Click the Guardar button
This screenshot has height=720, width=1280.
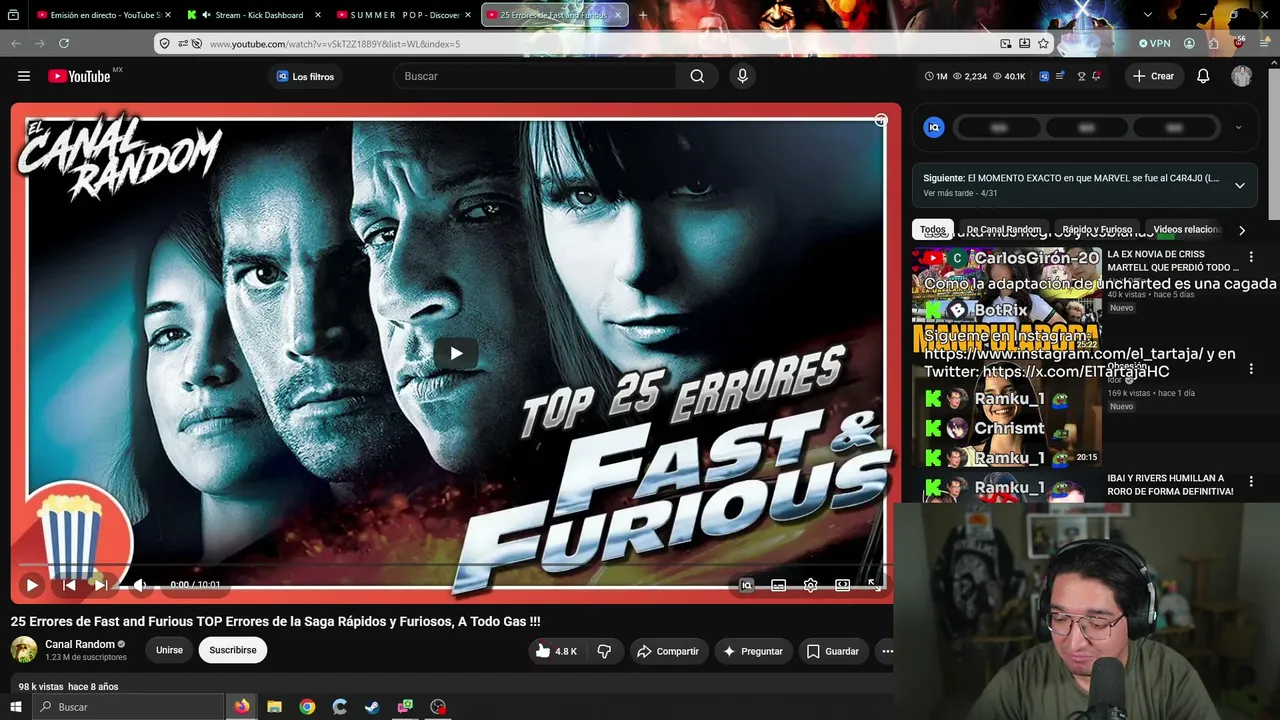tap(832, 651)
